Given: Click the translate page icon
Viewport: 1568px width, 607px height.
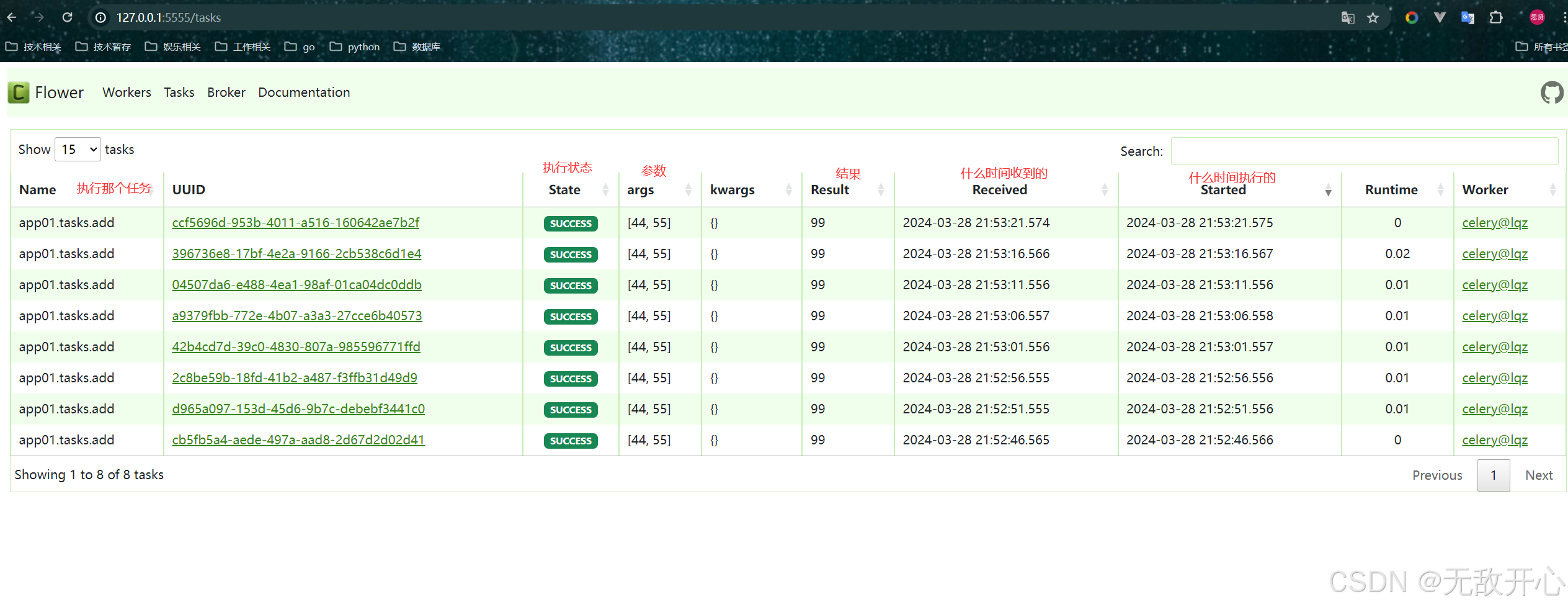Looking at the screenshot, I should coord(1347,17).
